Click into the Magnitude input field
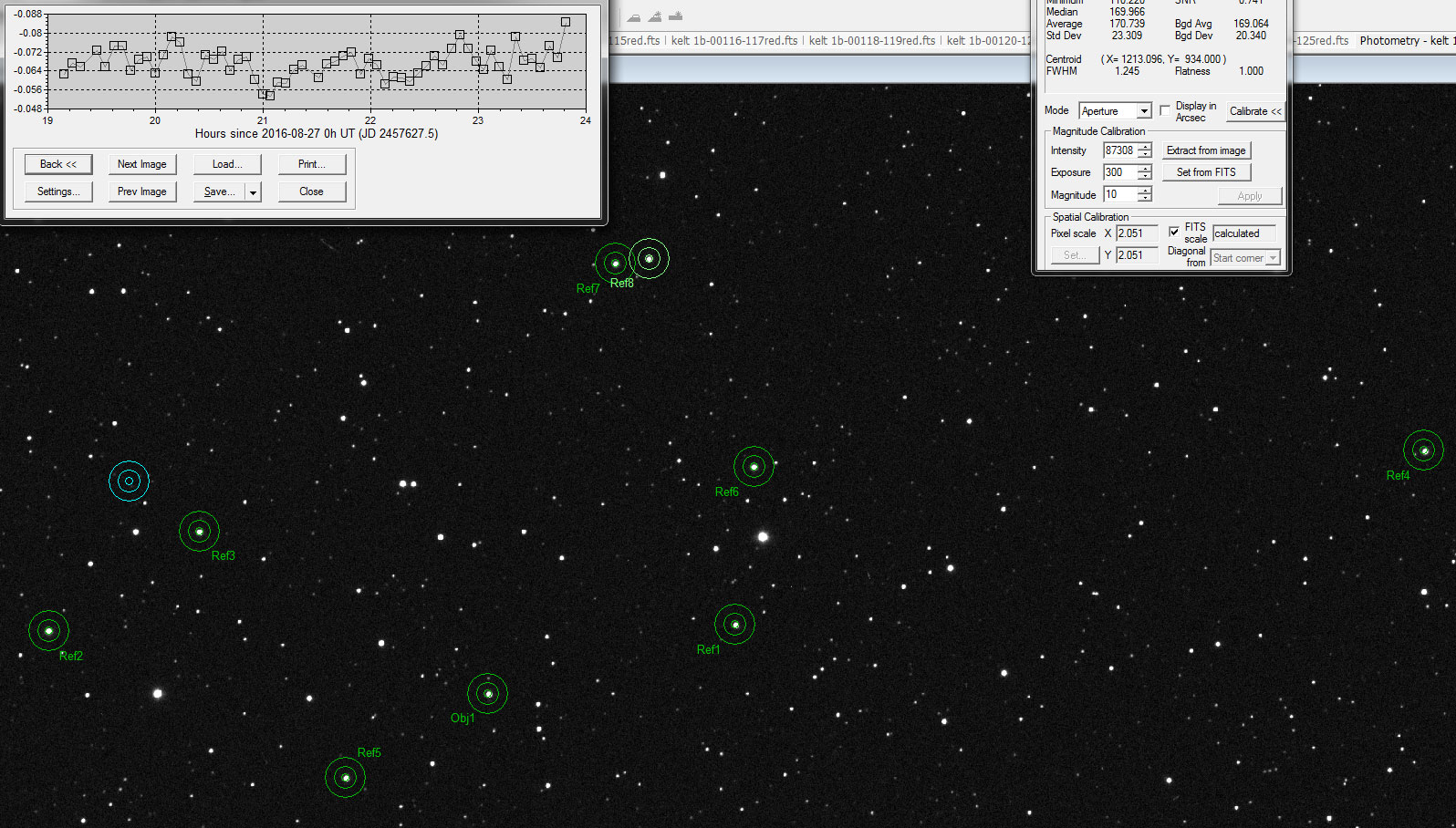 pos(1119,194)
